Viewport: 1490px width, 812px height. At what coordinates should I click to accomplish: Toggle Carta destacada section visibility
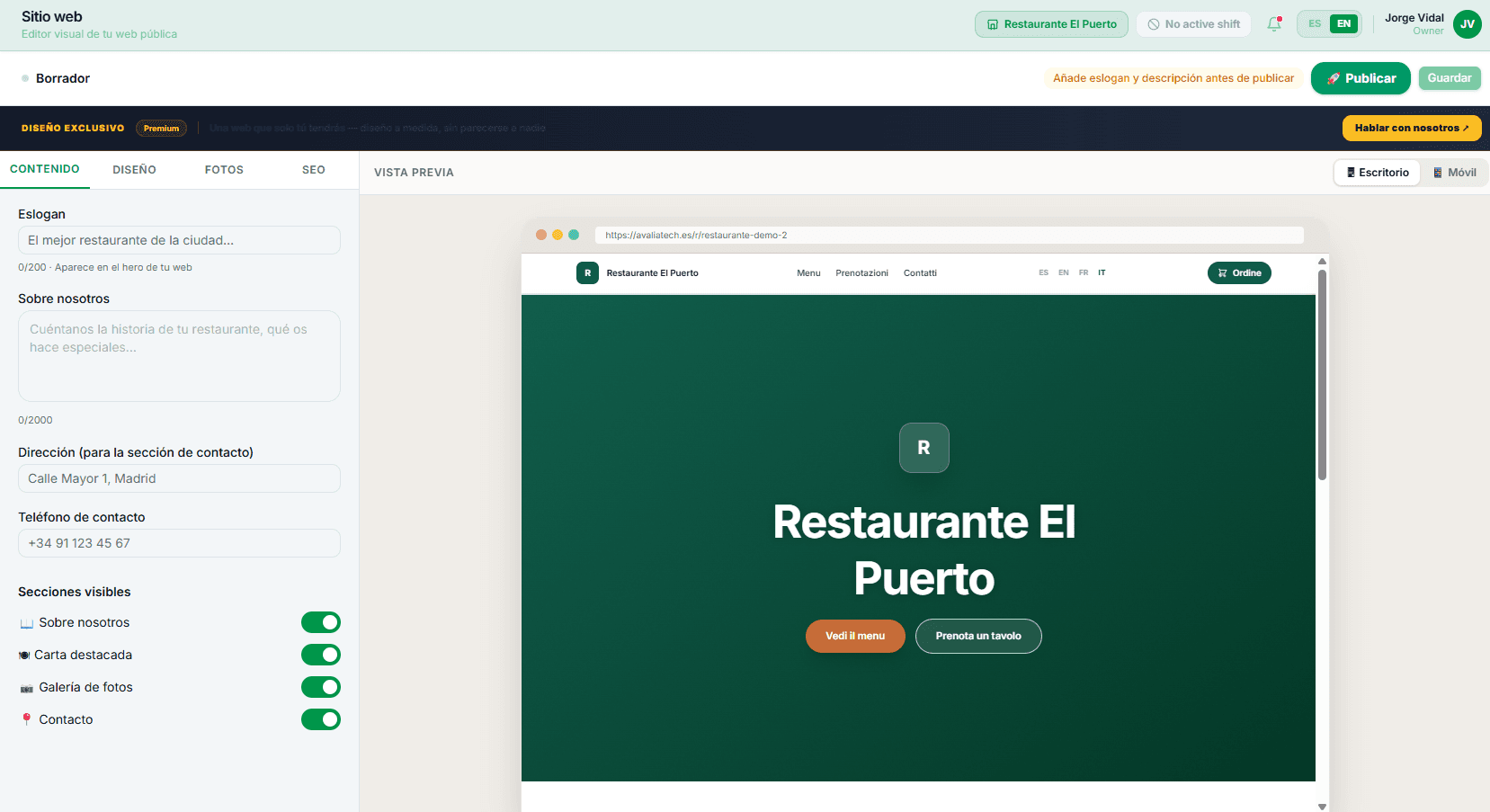pos(321,655)
